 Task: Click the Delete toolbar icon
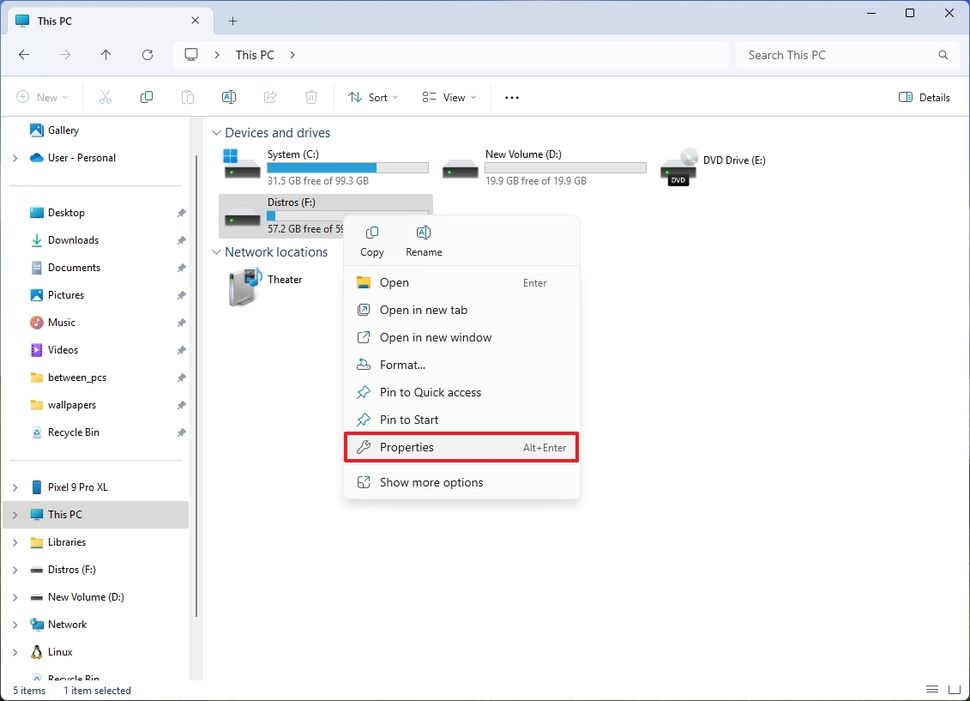tap(310, 97)
